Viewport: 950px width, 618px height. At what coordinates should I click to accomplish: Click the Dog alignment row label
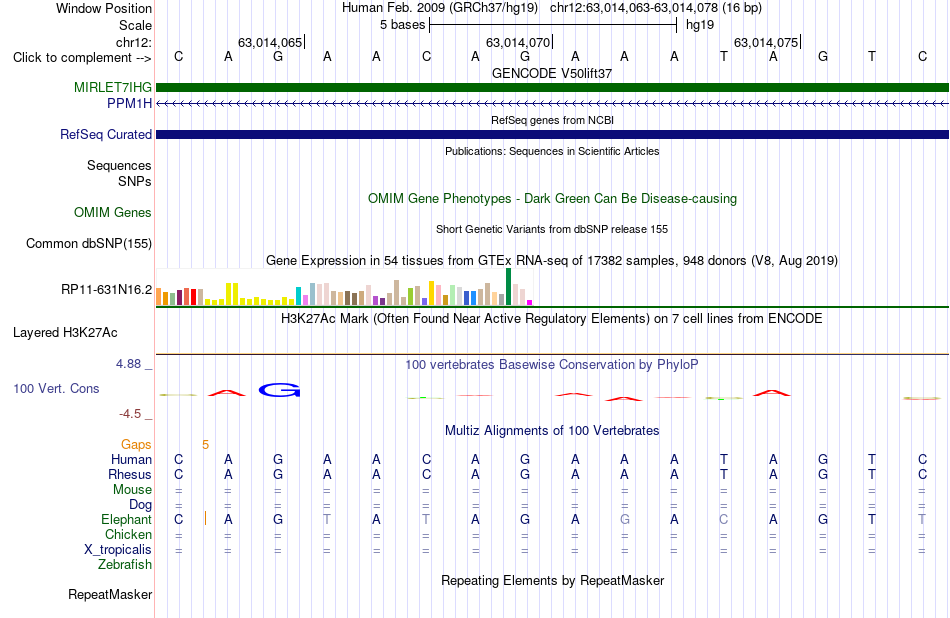pyautogui.click(x=140, y=505)
